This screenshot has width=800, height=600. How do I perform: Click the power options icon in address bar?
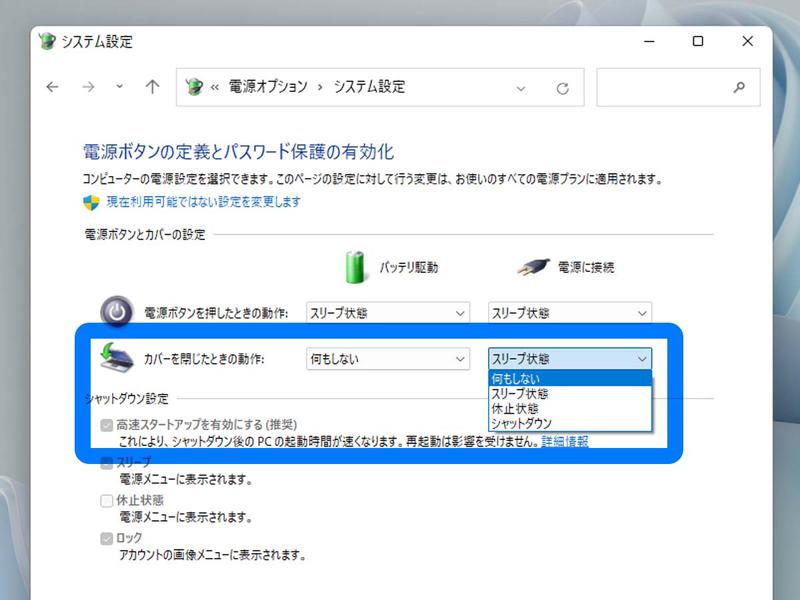(194, 87)
